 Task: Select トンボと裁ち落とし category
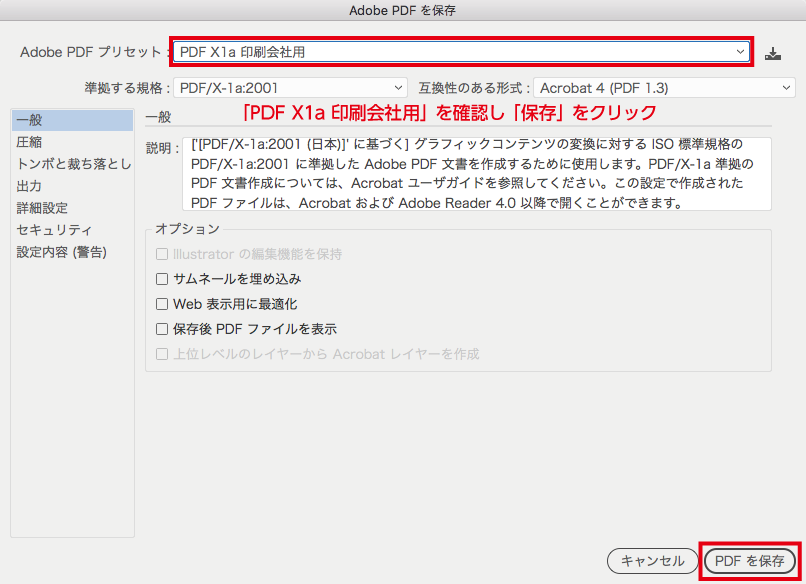pos(72,164)
